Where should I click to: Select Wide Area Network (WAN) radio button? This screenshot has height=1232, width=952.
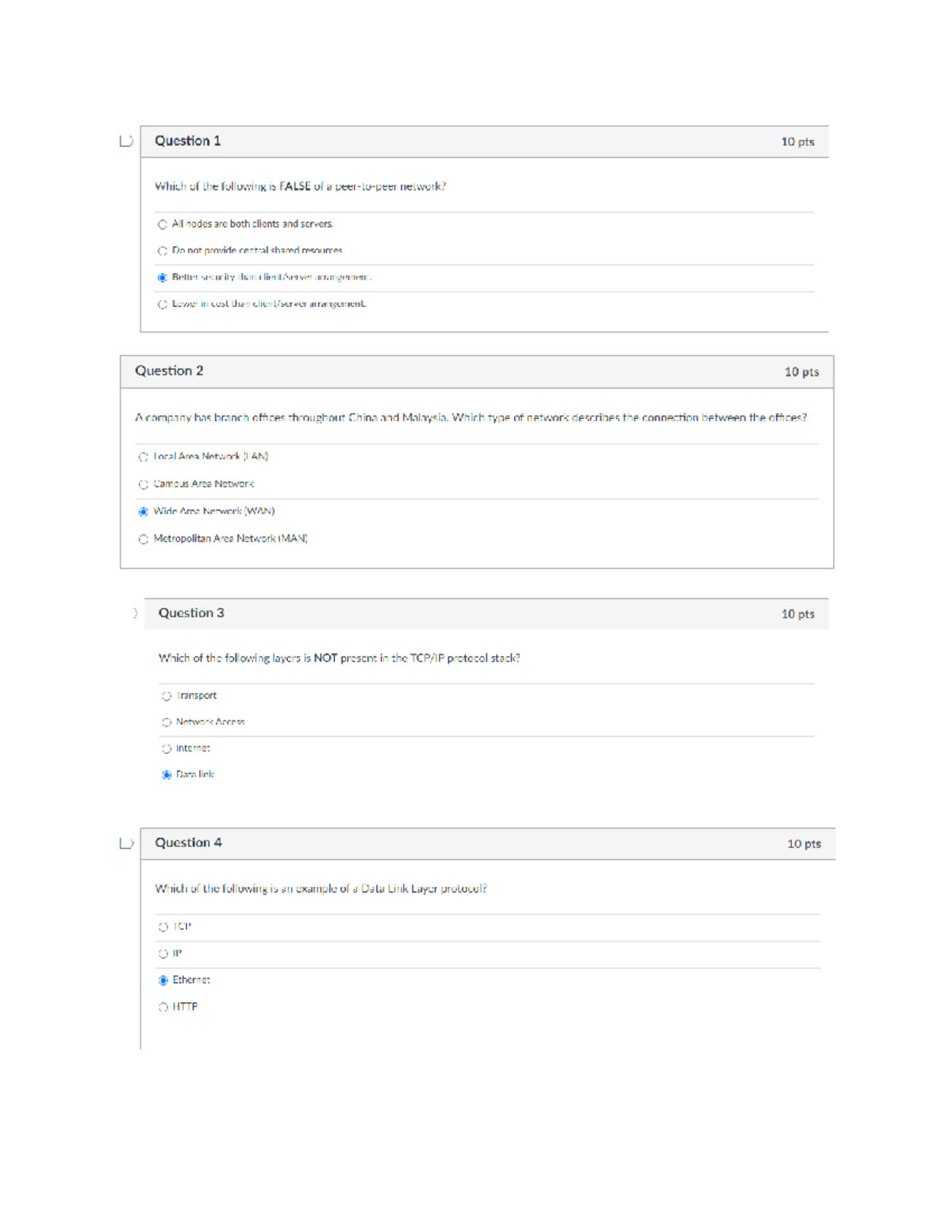click(144, 512)
